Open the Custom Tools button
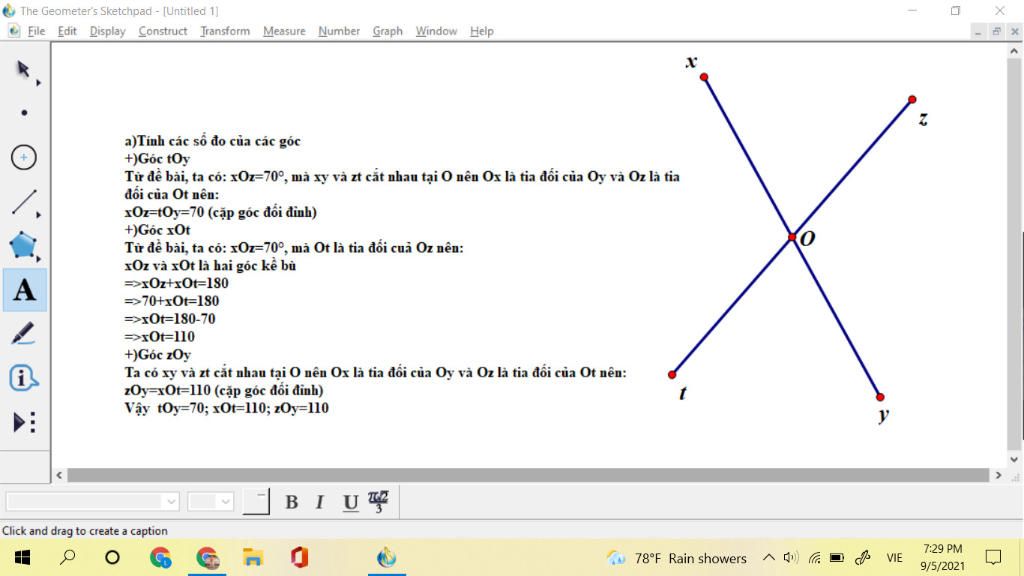Viewport: 1024px width, 576px height. point(24,423)
